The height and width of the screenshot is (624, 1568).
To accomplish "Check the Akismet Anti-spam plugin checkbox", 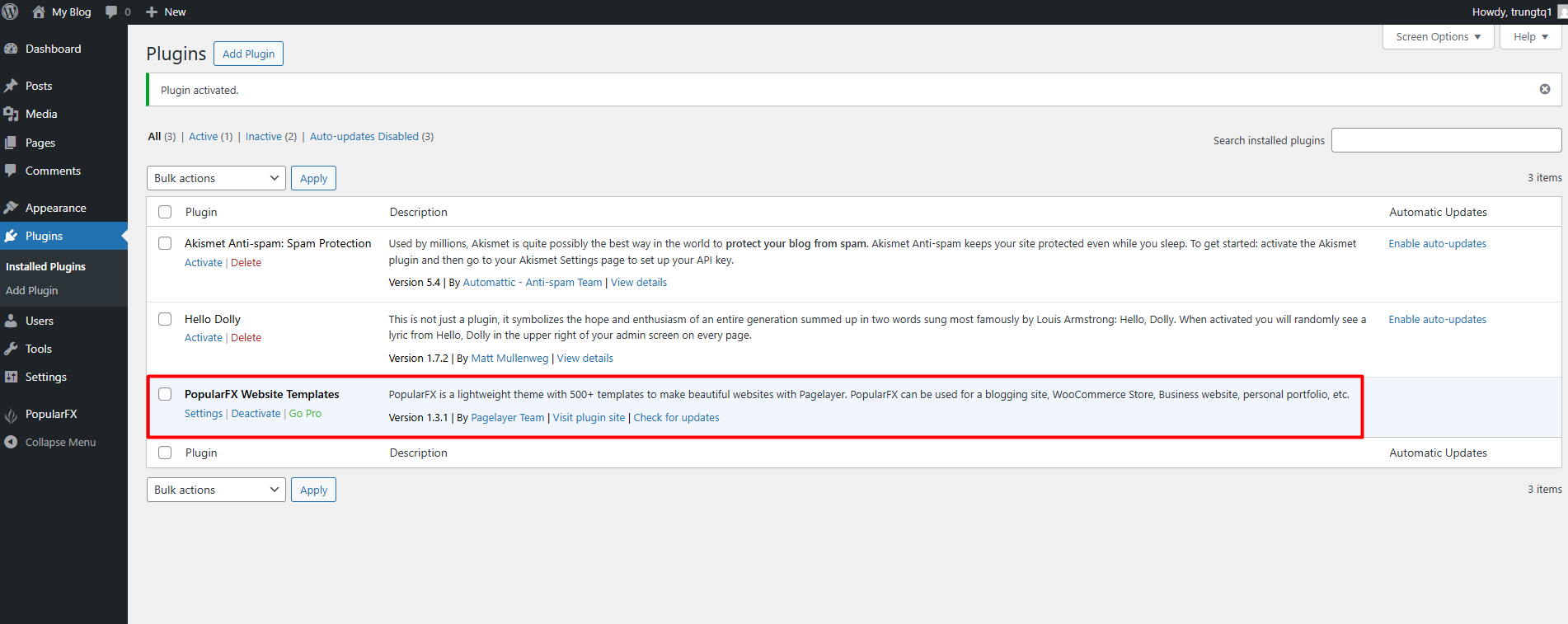I will pyautogui.click(x=165, y=243).
